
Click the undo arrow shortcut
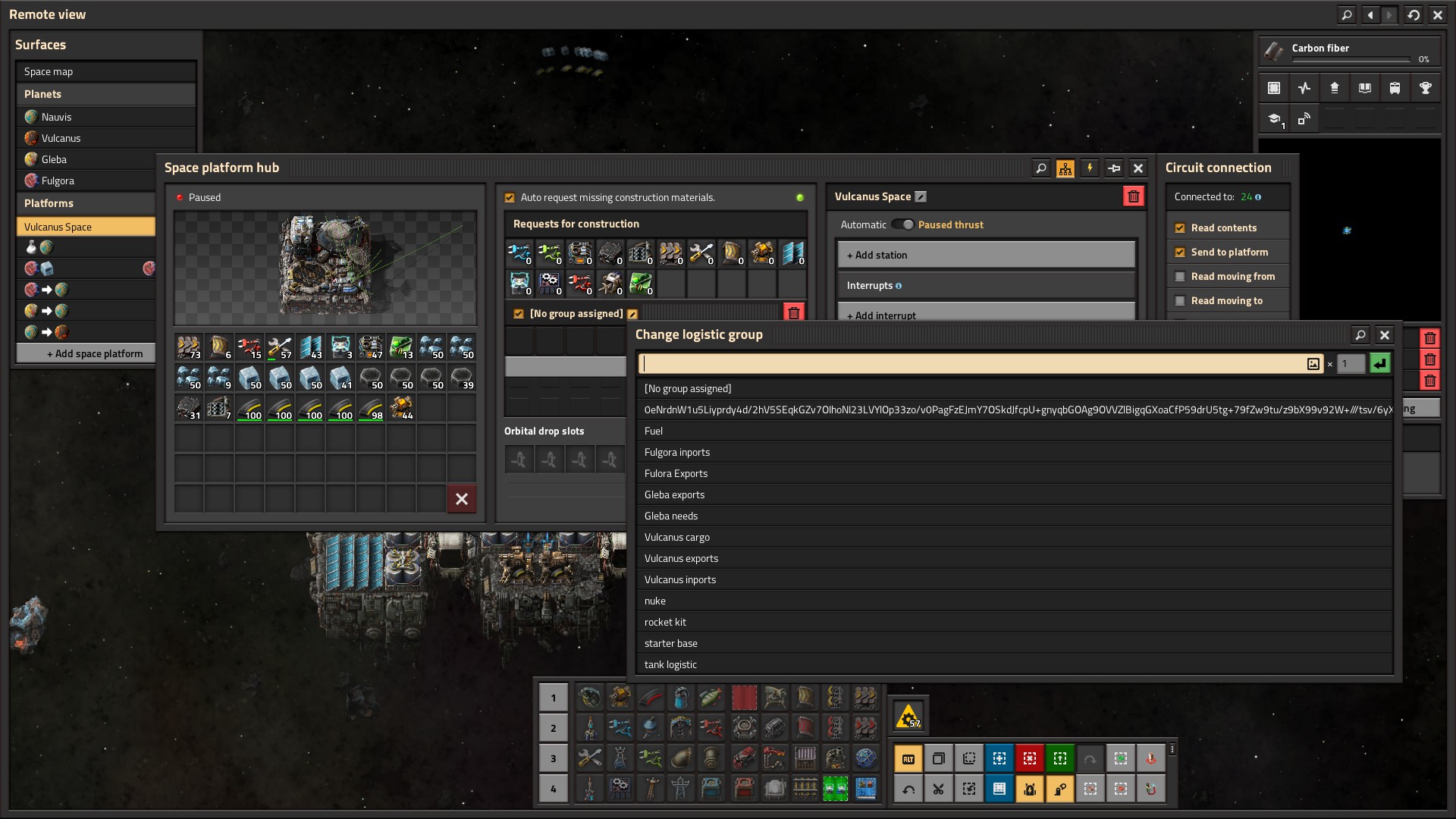(908, 789)
